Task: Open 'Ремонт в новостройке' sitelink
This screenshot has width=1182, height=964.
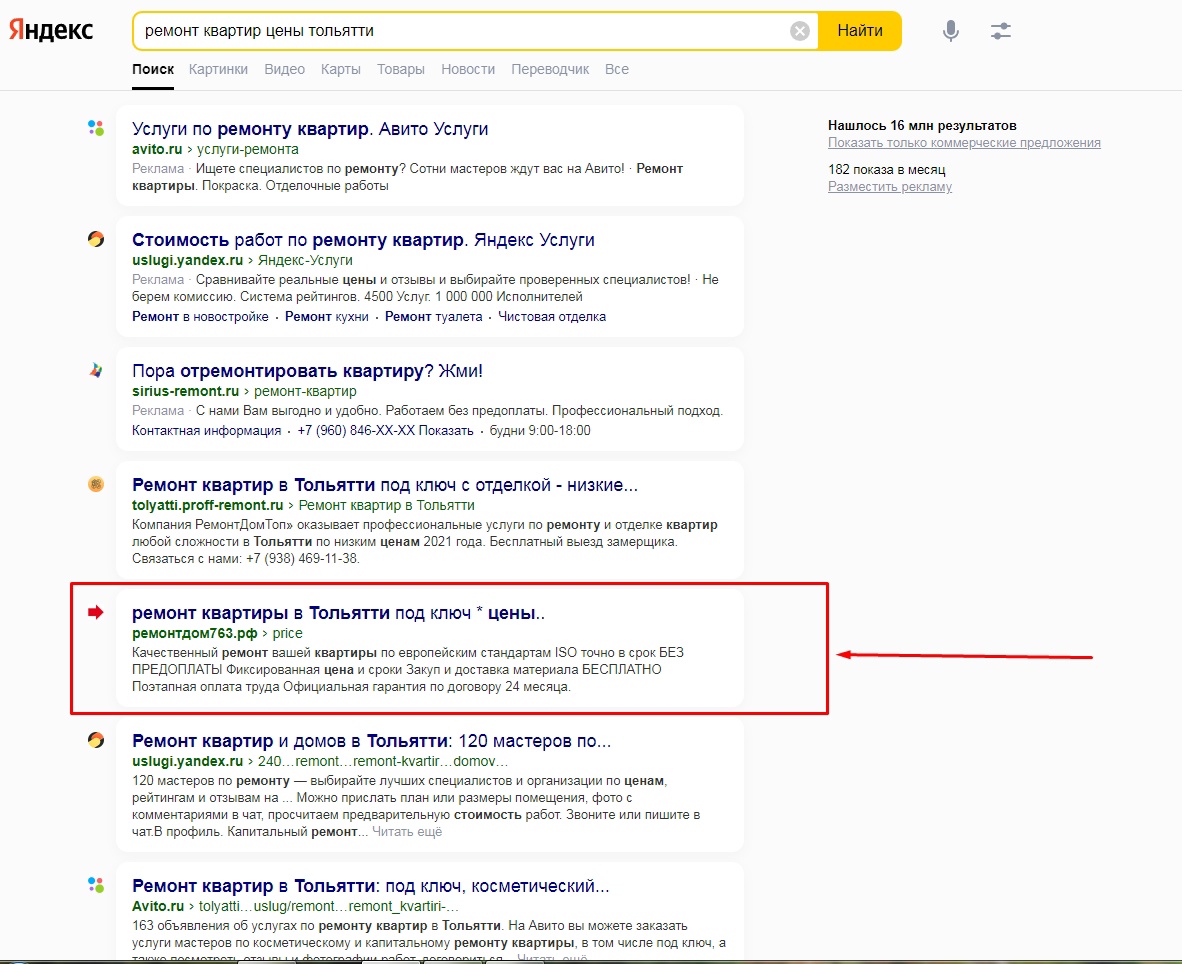Action: coord(200,316)
